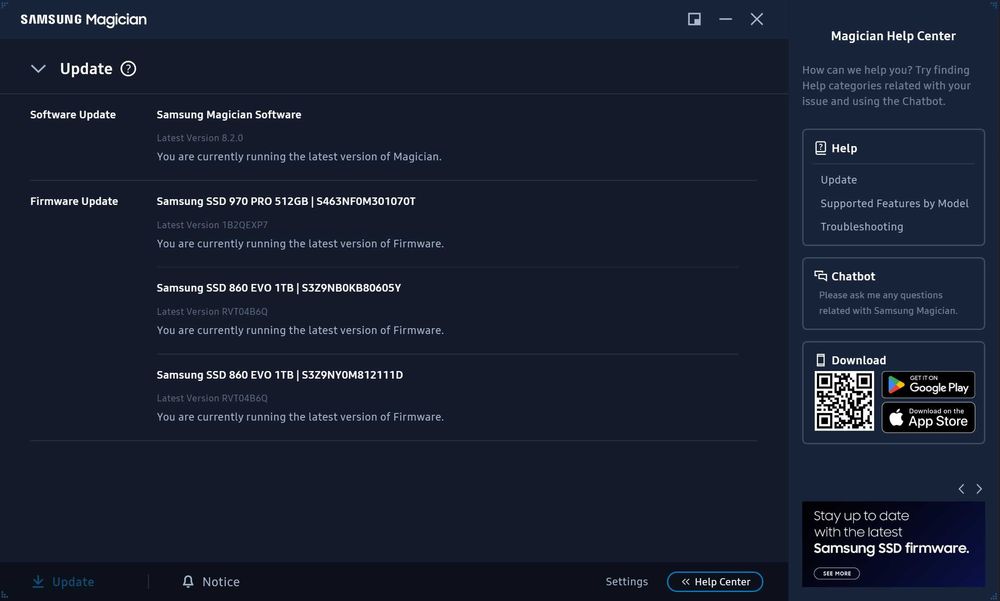Select Samsung SSD 860 EVO S3Z9NY0M812111D entry
The width and height of the screenshot is (1000, 601).
280,375
